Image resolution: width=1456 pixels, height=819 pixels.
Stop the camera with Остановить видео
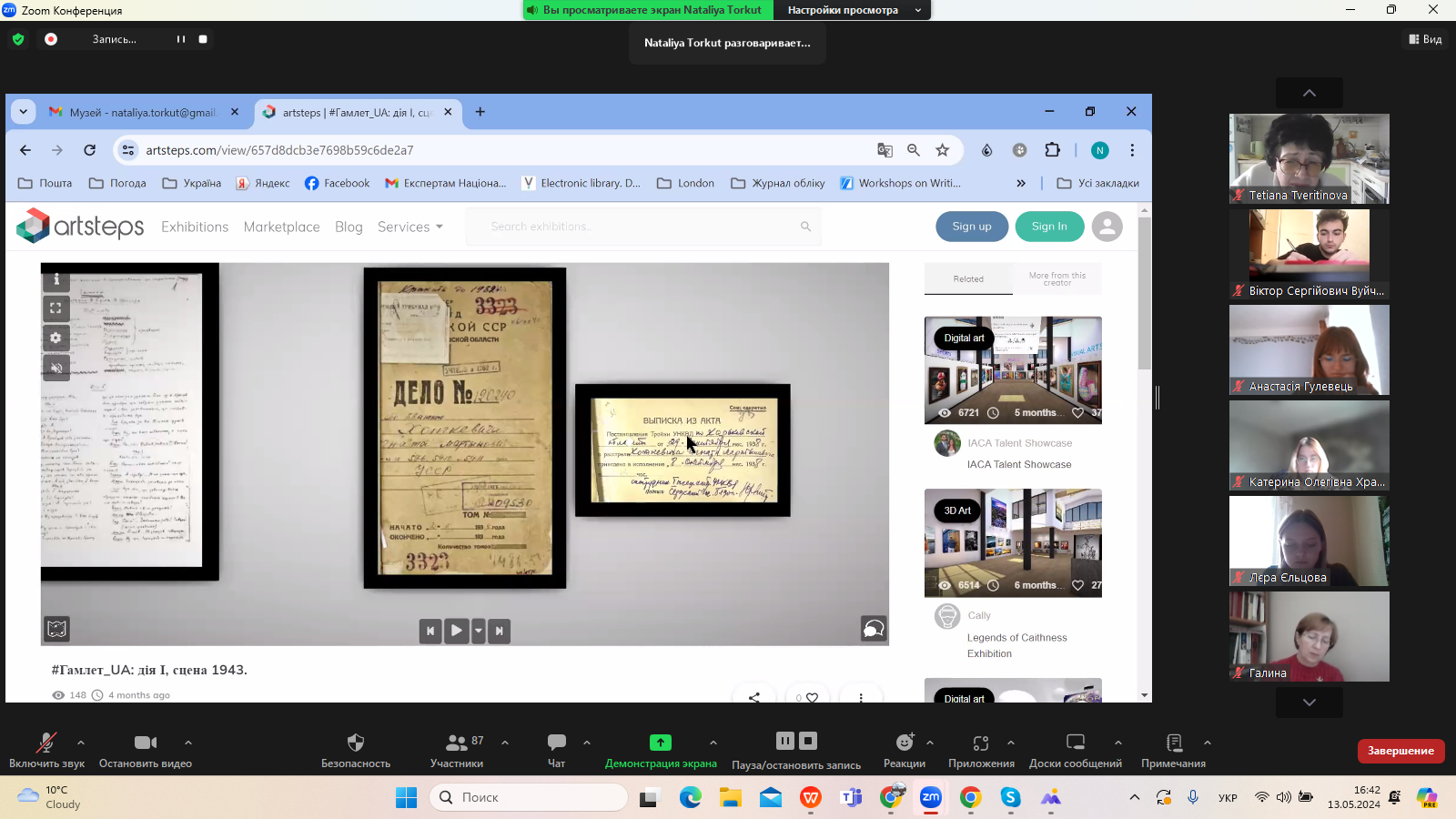tap(145, 743)
